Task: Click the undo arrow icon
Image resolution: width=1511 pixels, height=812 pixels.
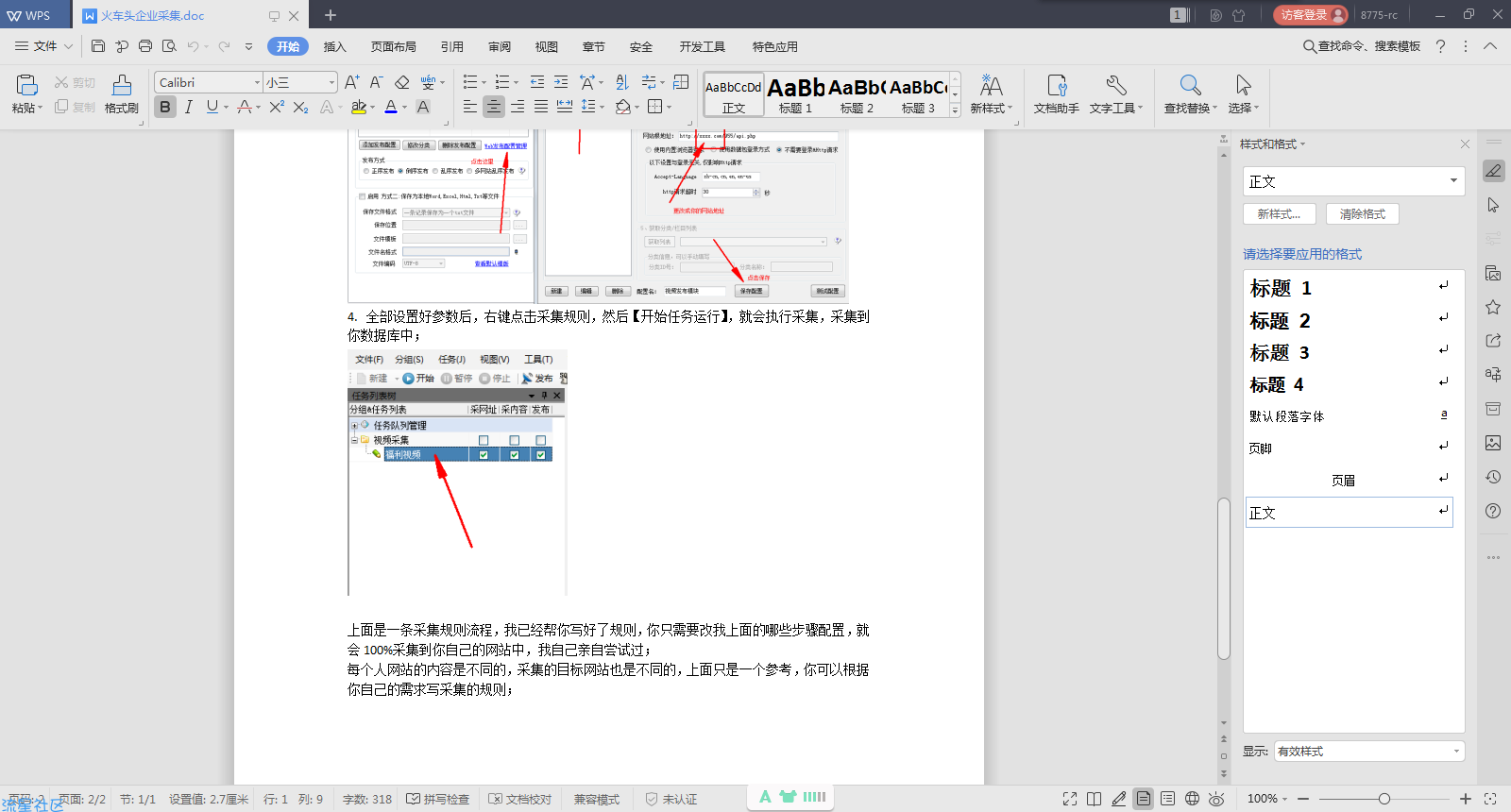Action: 193,45
